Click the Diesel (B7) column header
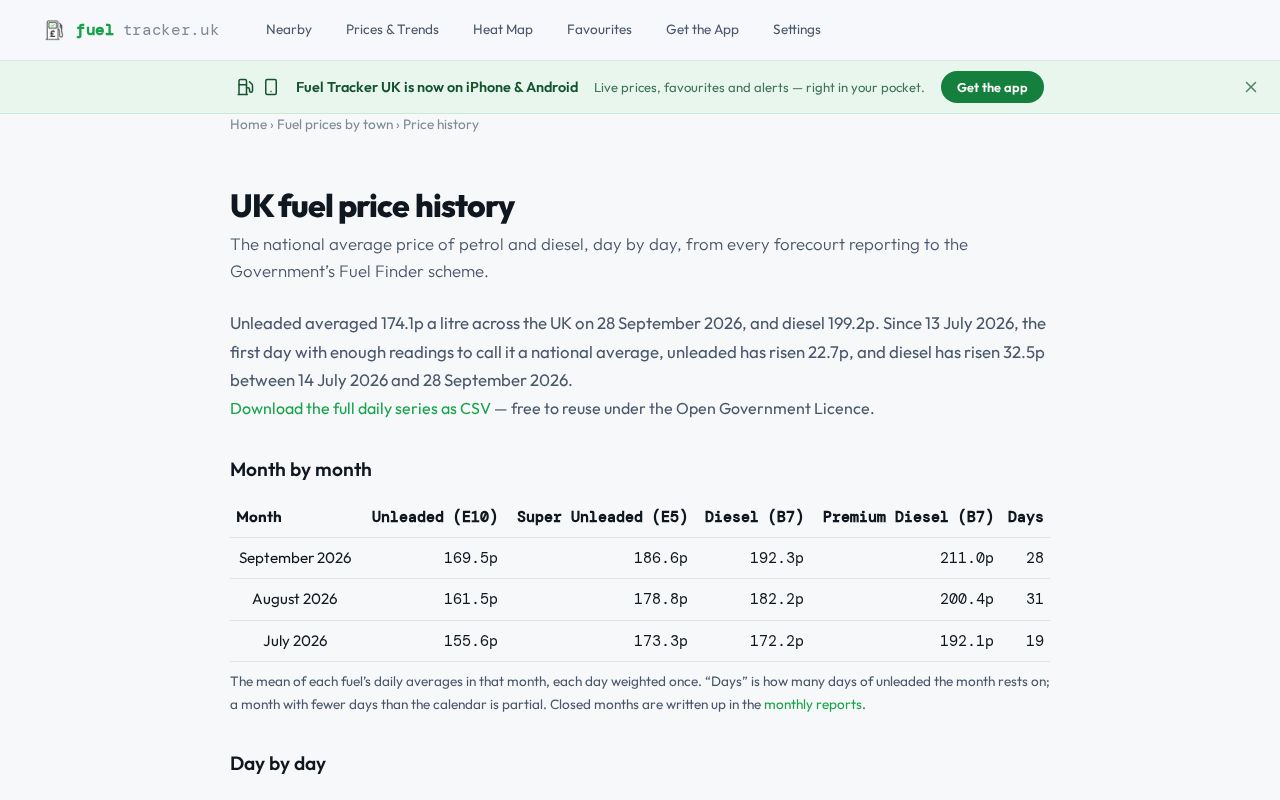Screen dimensions: 1280x800 (x=754, y=517)
